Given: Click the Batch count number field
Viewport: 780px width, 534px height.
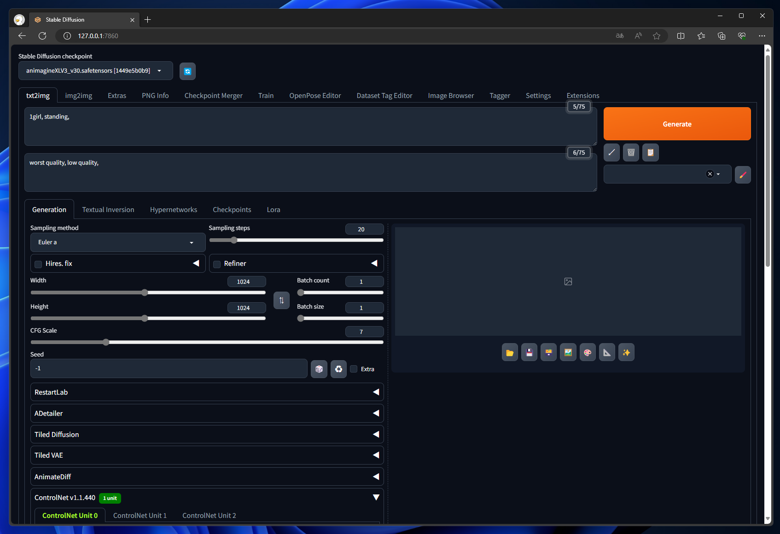Looking at the screenshot, I should point(364,282).
